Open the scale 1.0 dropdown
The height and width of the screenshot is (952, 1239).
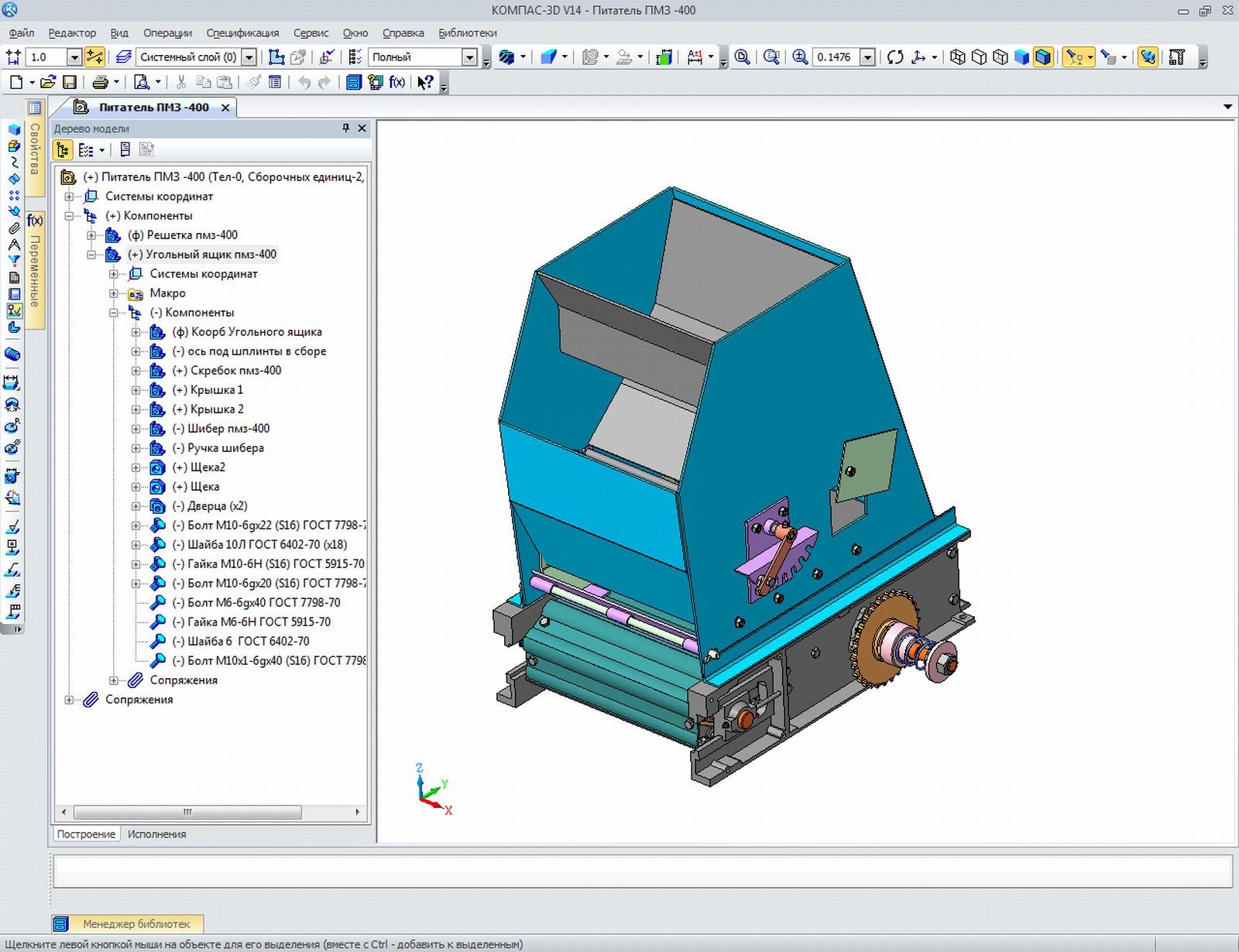click(74, 57)
